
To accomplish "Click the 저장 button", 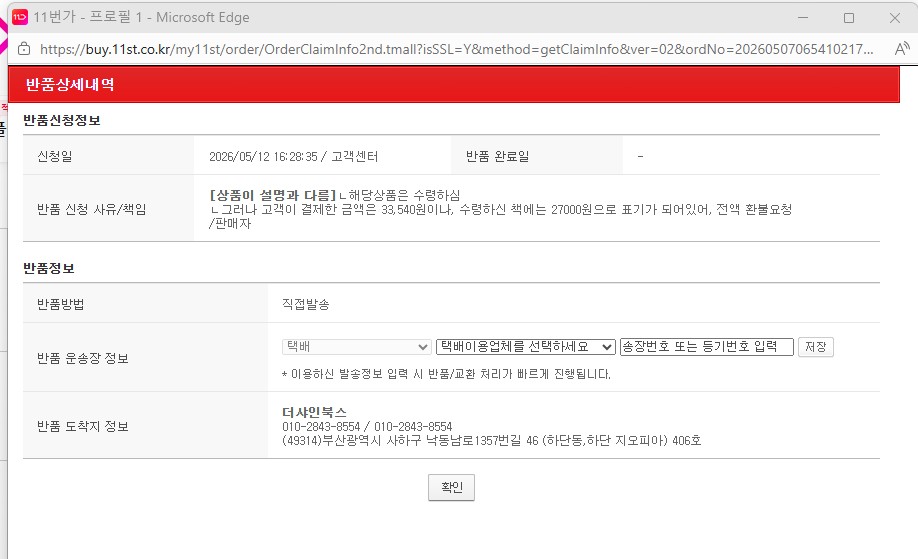I will 816,347.
